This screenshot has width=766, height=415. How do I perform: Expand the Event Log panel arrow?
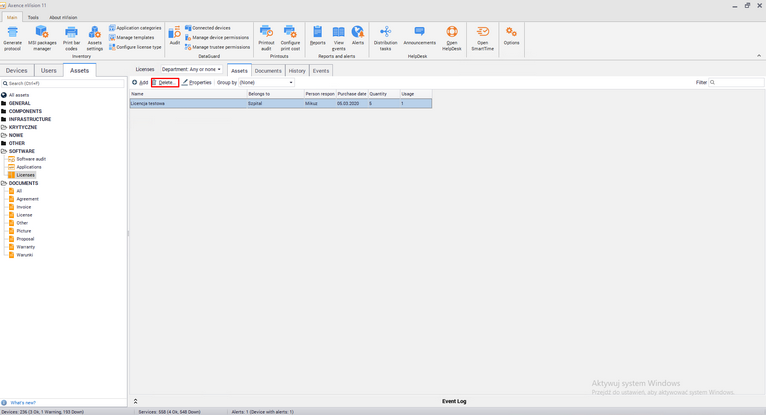135,401
